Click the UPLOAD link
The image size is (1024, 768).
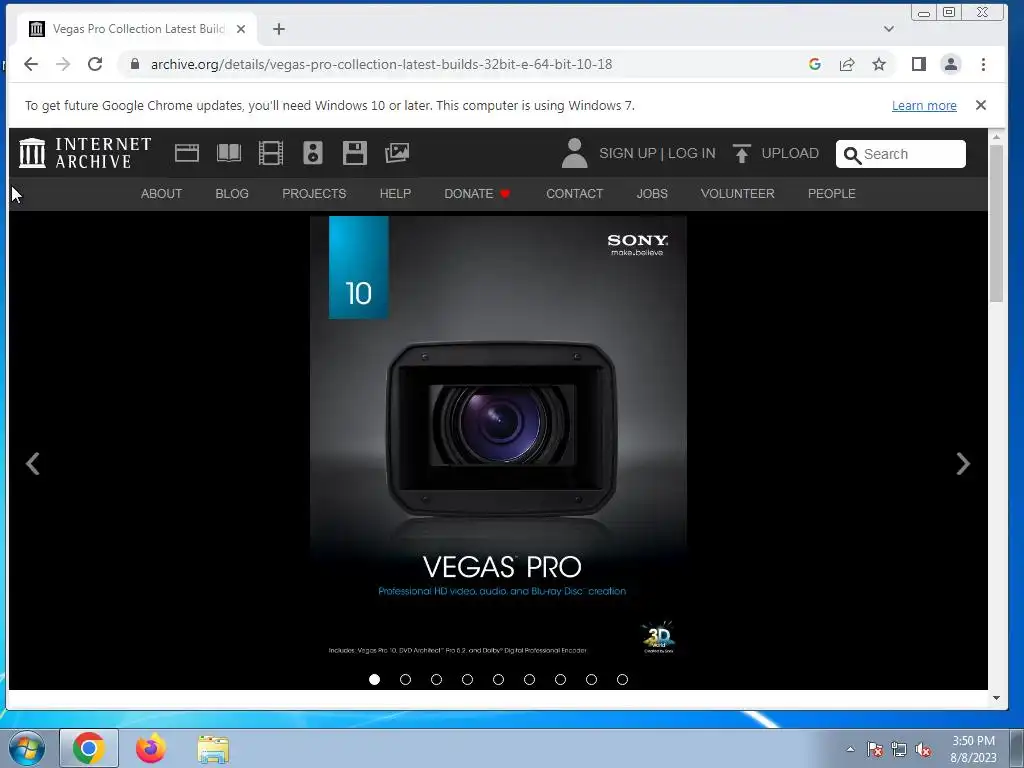(x=790, y=153)
